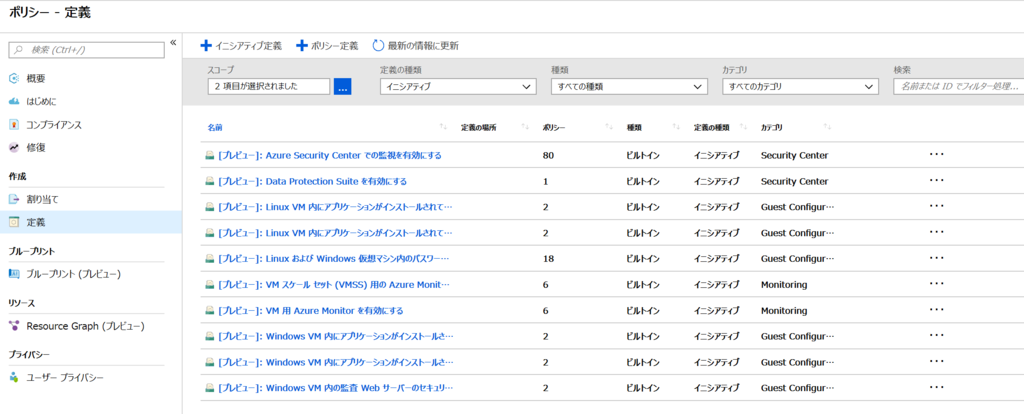Open the 定義の種類 dropdown
Viewport: 1024px width, 414px height.
[458, 86]
